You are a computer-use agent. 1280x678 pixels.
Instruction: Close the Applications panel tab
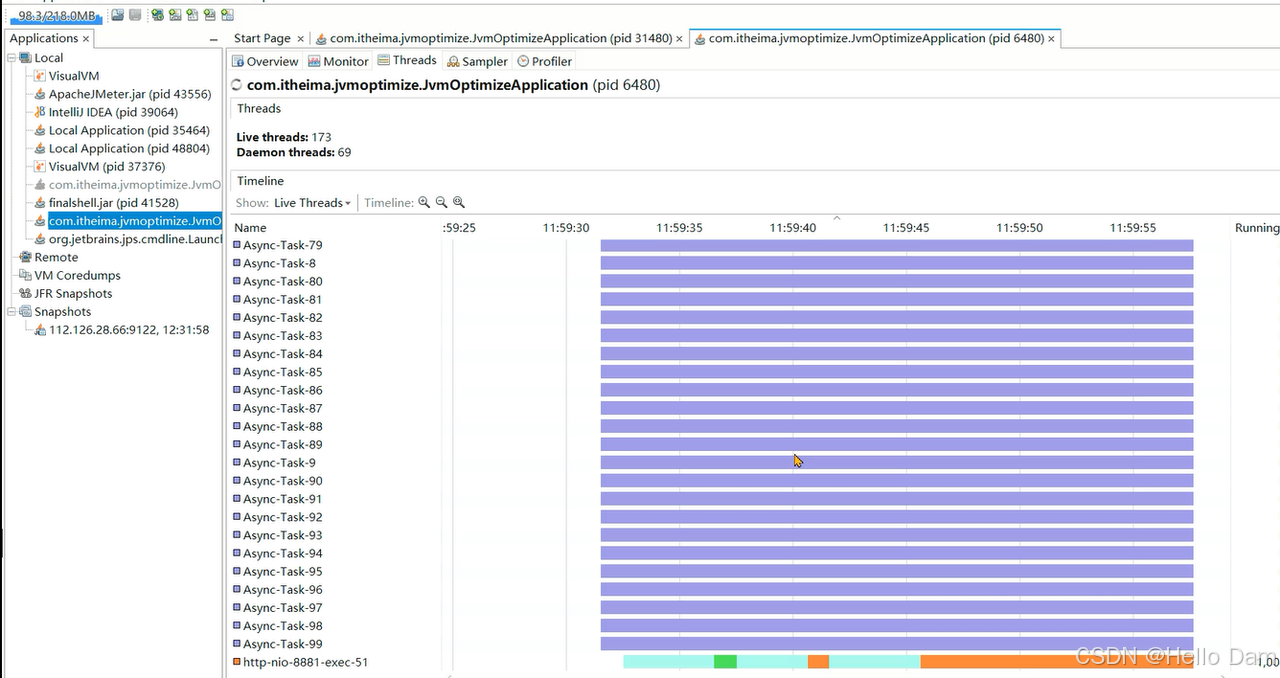click(86, 39)
